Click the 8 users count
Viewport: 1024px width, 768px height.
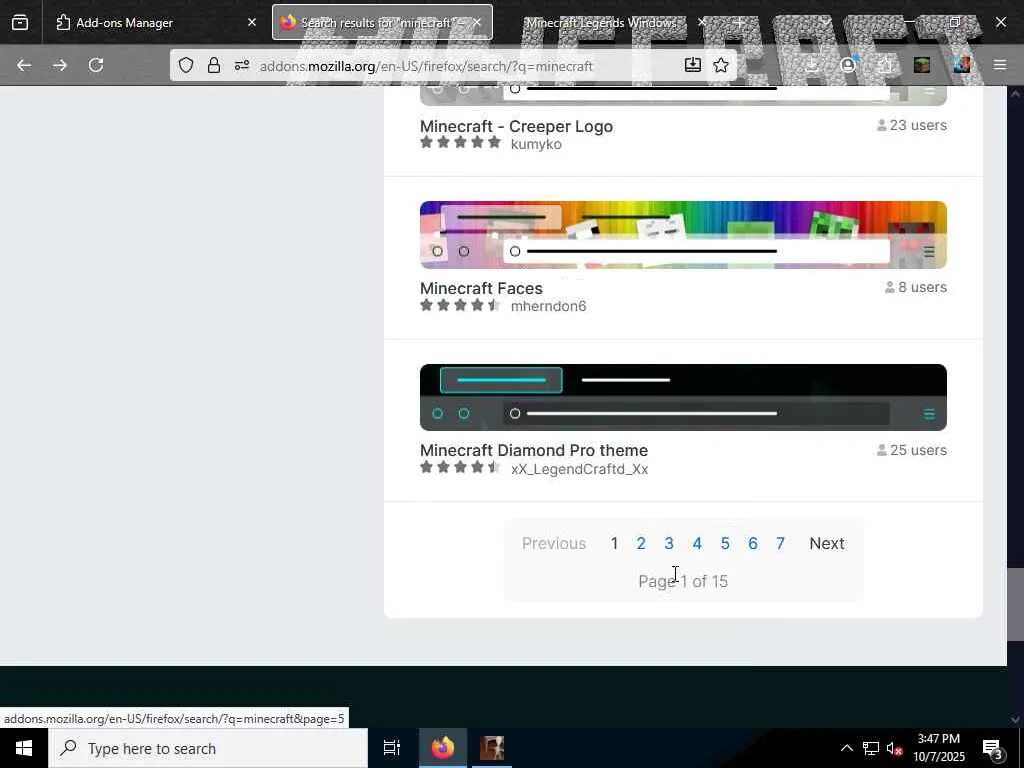tap(916, 287)
